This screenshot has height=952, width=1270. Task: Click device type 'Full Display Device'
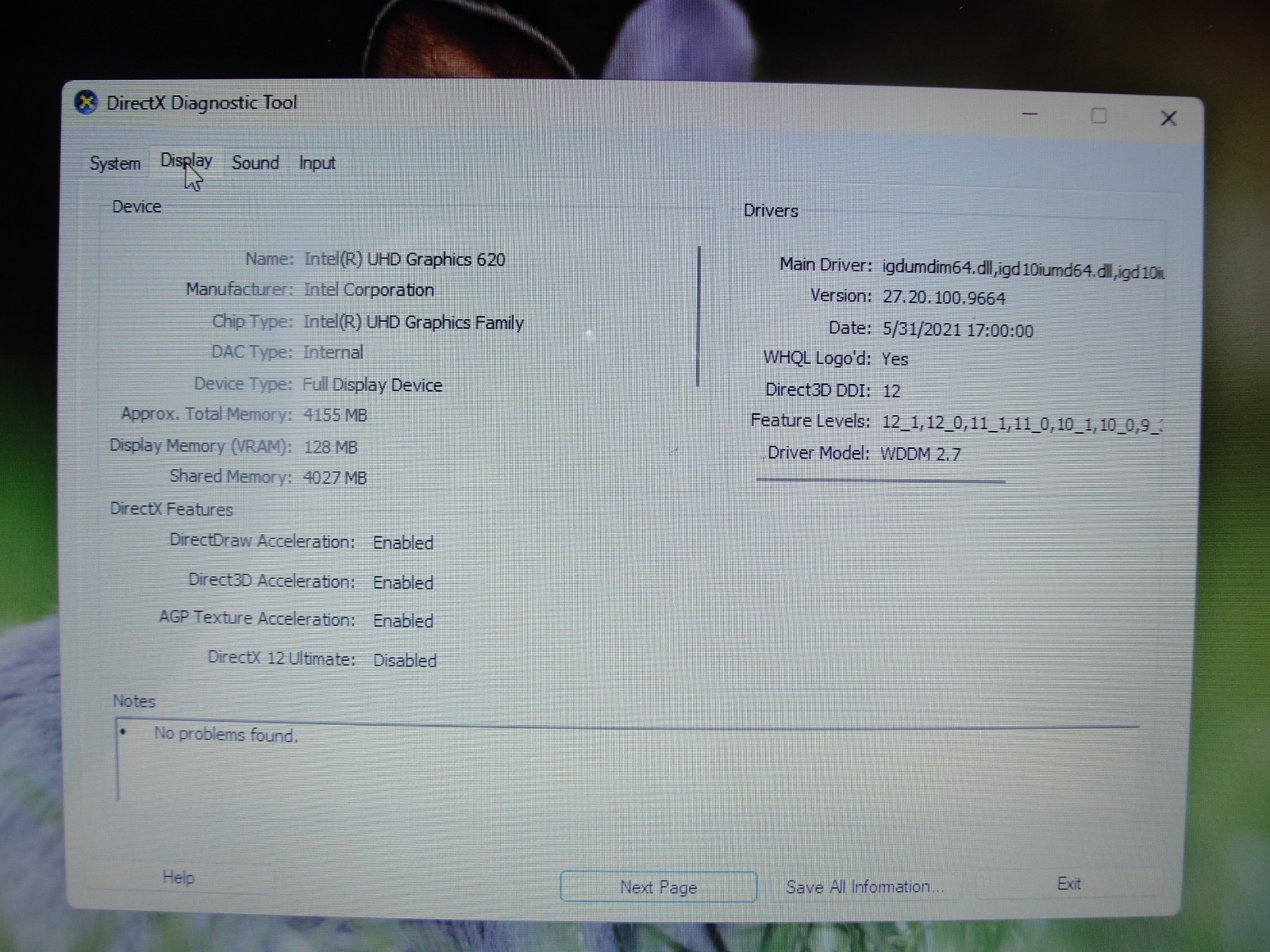tap(372, 385)
